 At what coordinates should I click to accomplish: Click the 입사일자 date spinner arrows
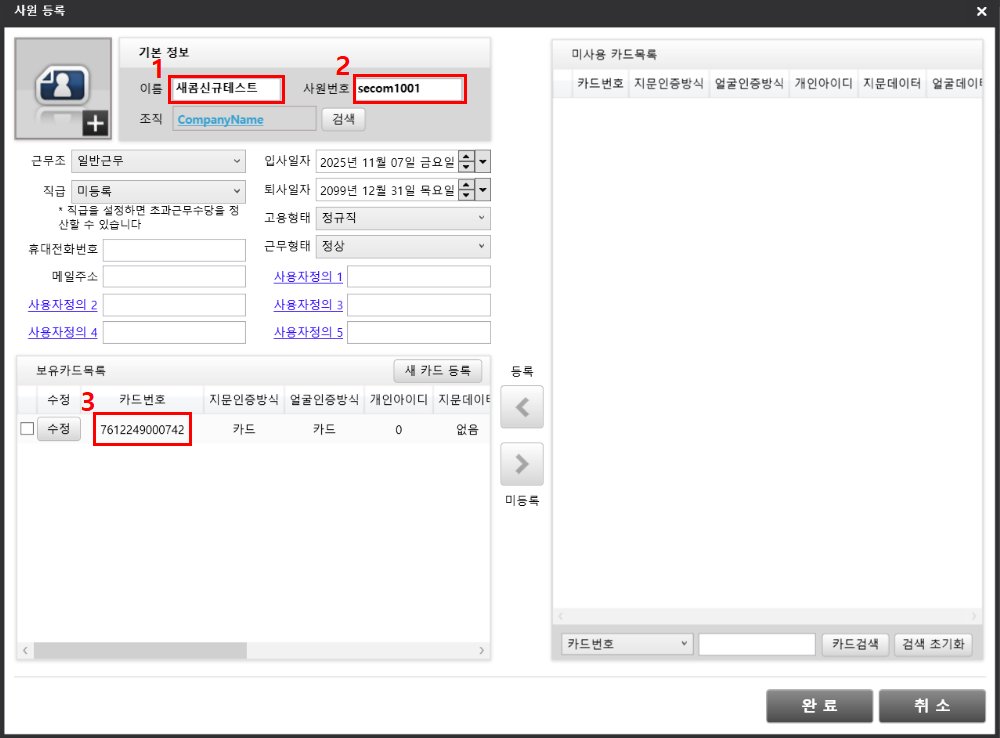[466, 161]
